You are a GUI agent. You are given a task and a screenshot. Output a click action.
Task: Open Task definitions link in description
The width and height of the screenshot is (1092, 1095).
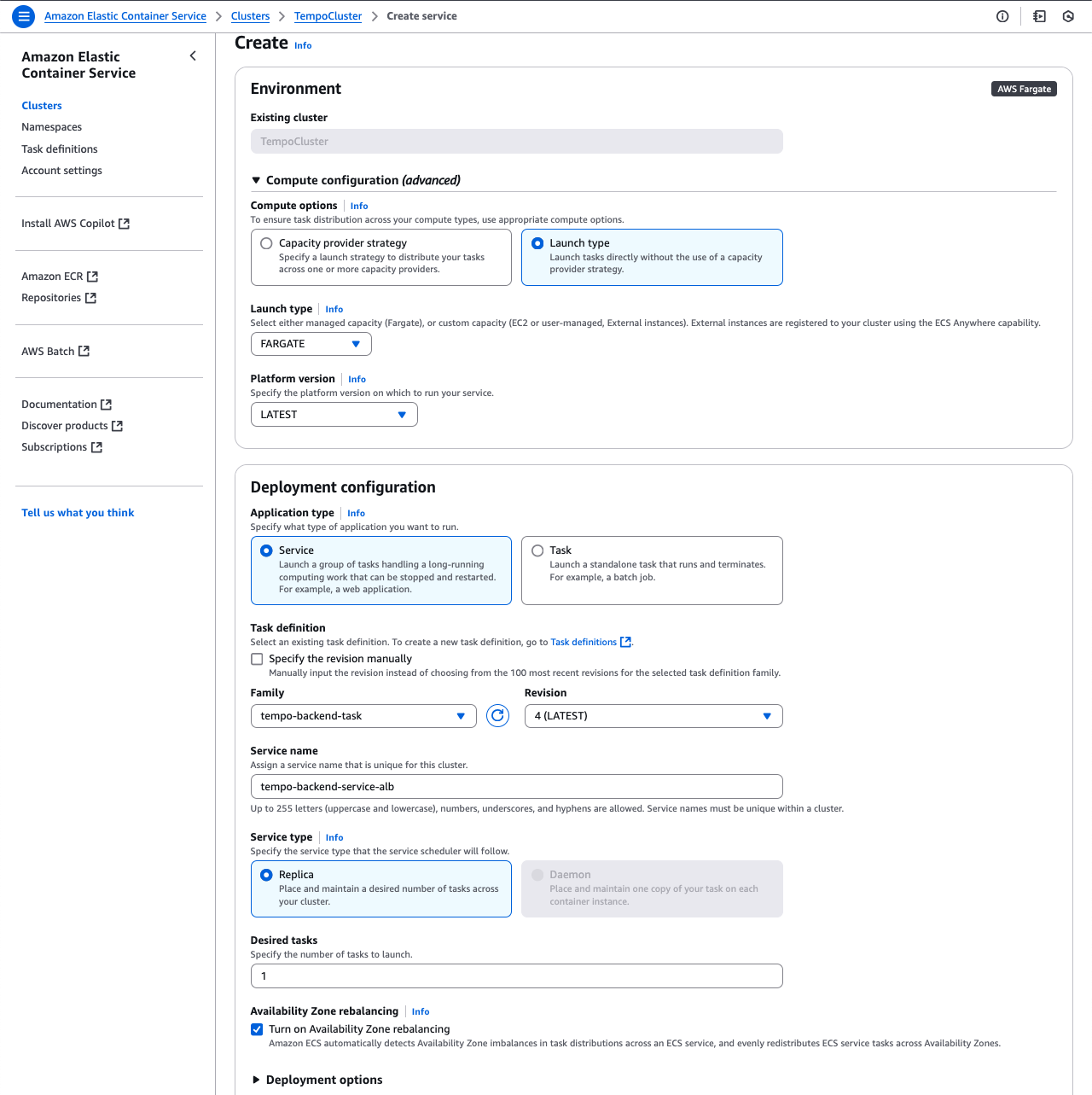(x=584, y=642)
